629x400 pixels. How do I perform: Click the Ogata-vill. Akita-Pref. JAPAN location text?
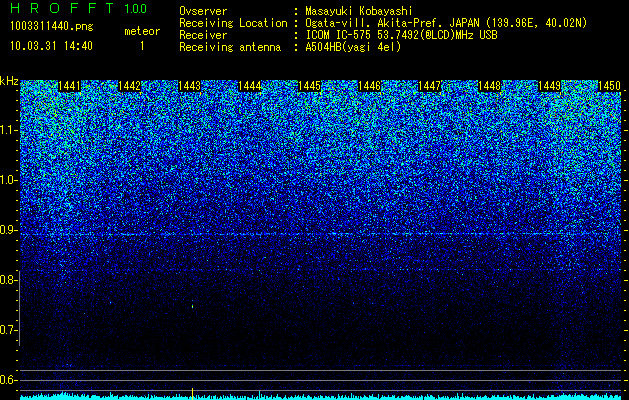pyautogui.click(x=446, y=23)
